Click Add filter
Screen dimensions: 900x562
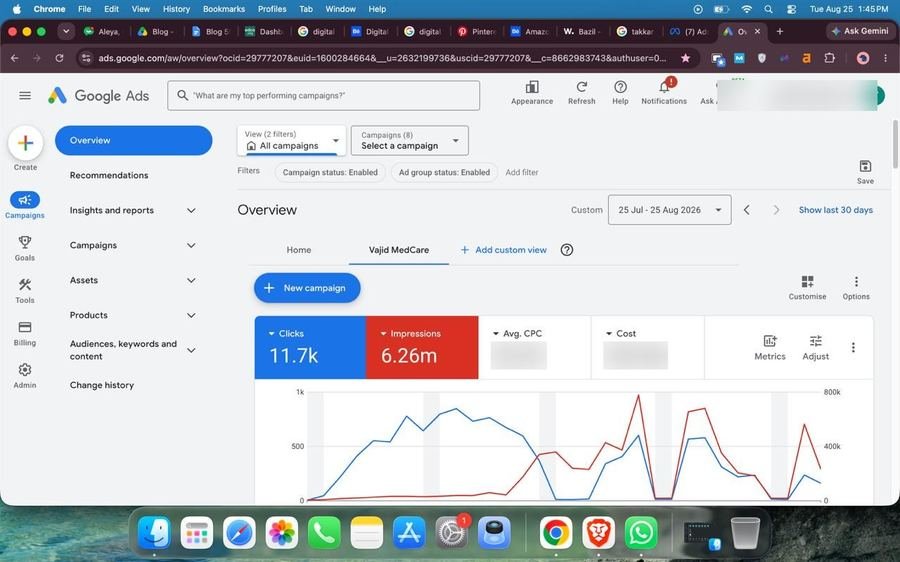(x=522, y=172)
